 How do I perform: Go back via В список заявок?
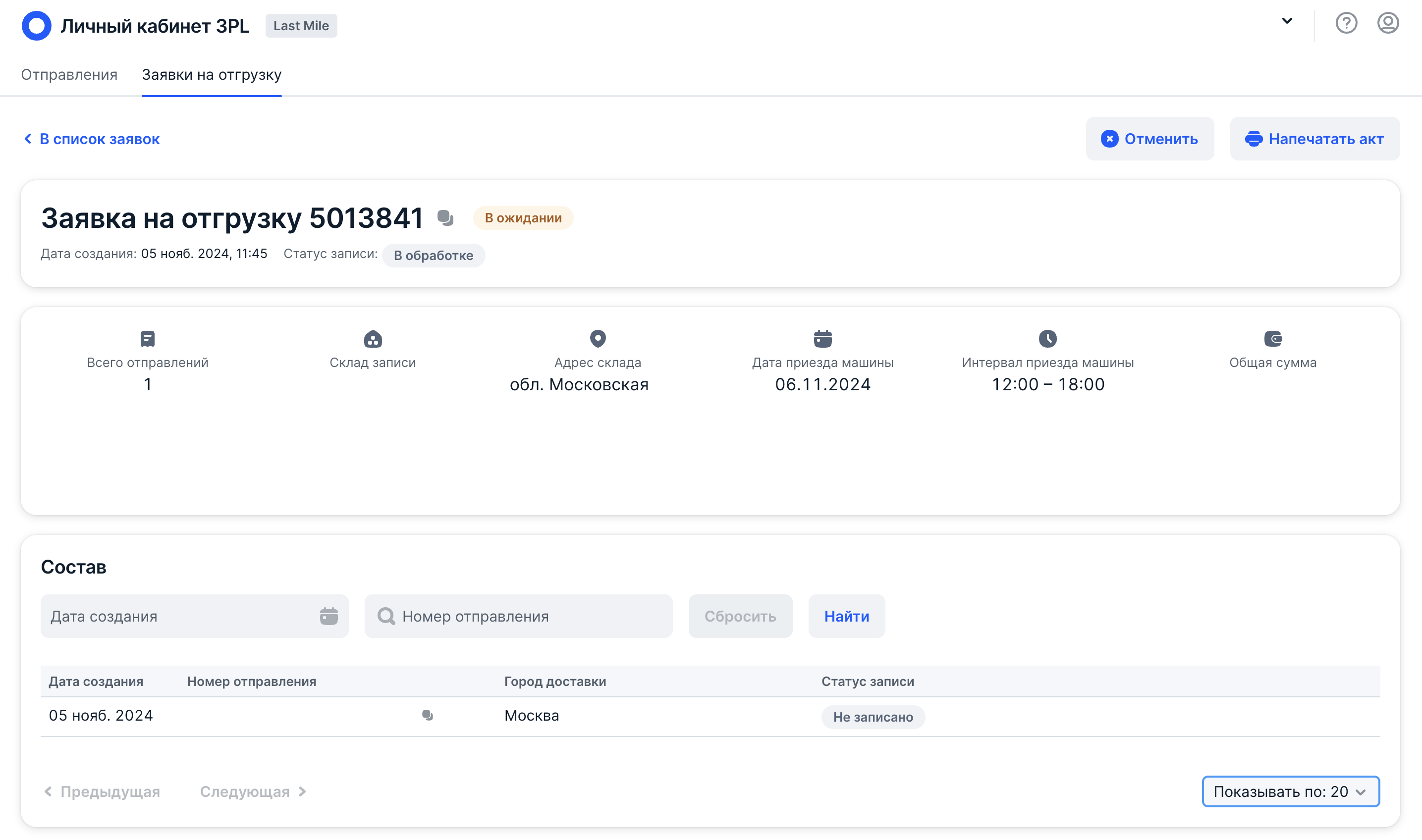[92, 139]
